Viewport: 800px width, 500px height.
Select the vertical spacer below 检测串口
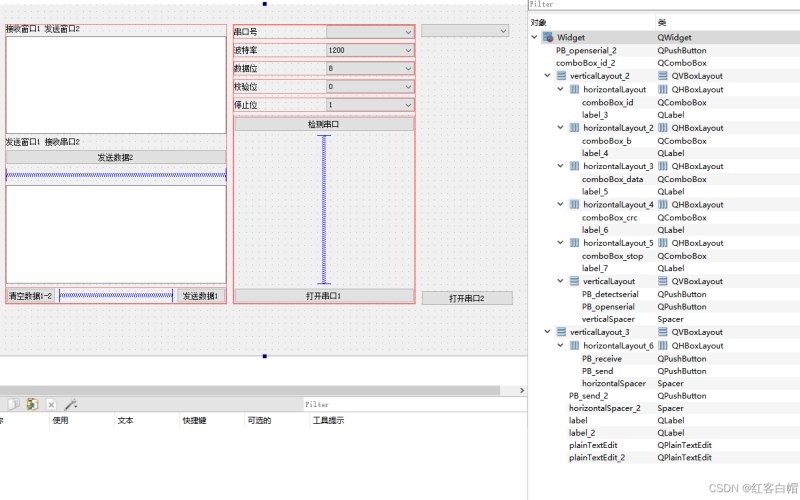(x=324, y=210)
